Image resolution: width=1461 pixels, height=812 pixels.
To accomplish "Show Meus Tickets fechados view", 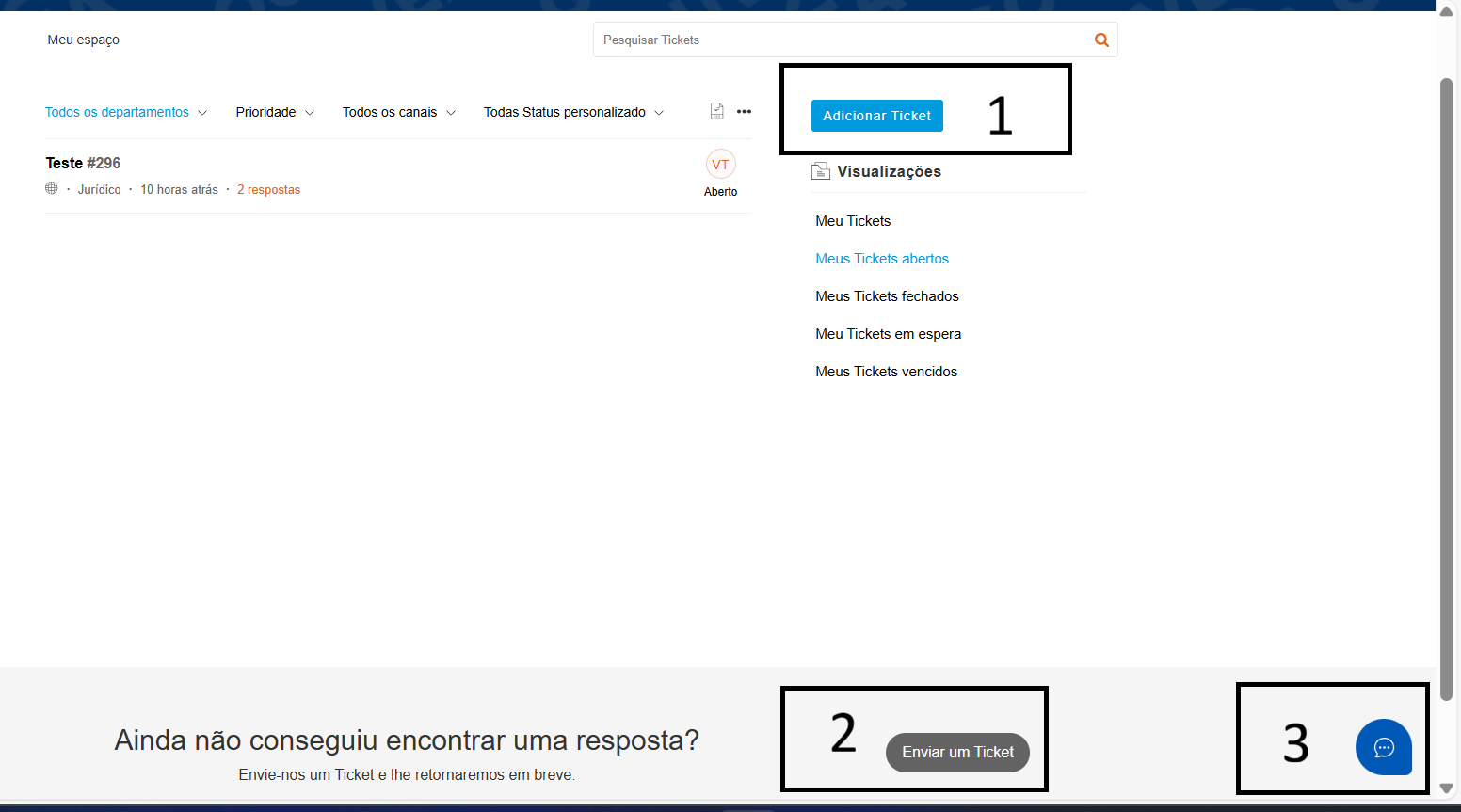I will [887, 296].
